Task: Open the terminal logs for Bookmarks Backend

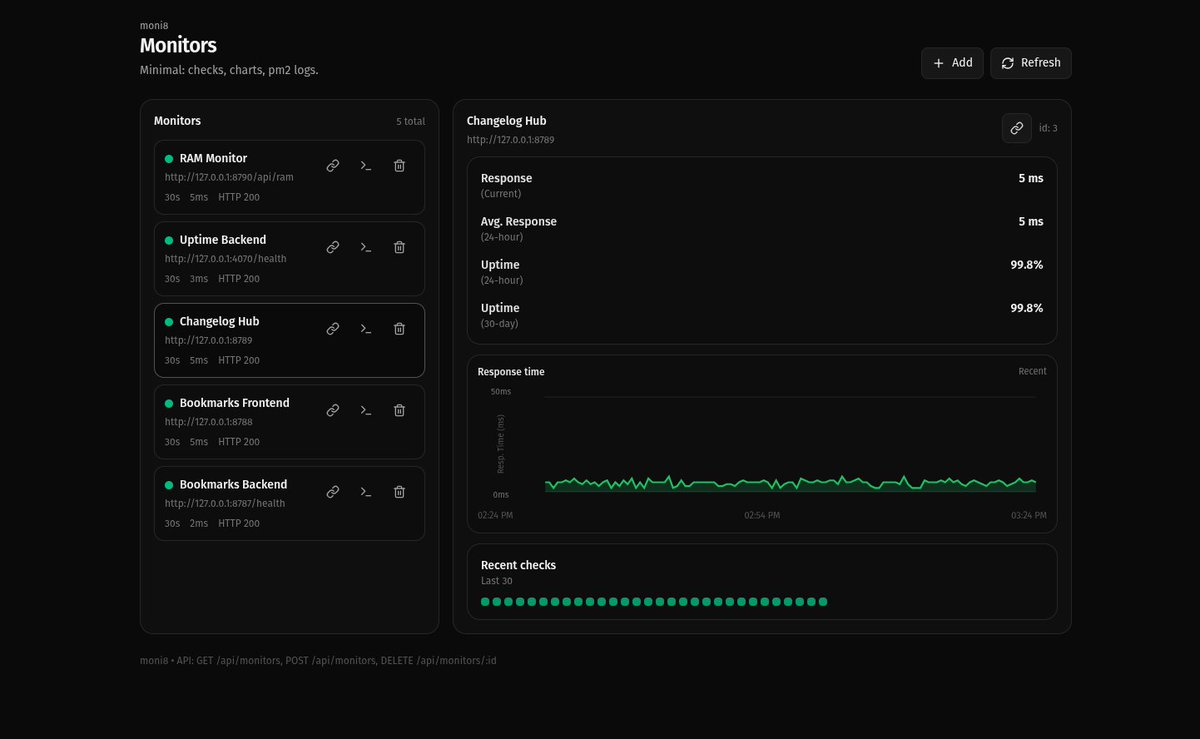Action: pos(365,491)
